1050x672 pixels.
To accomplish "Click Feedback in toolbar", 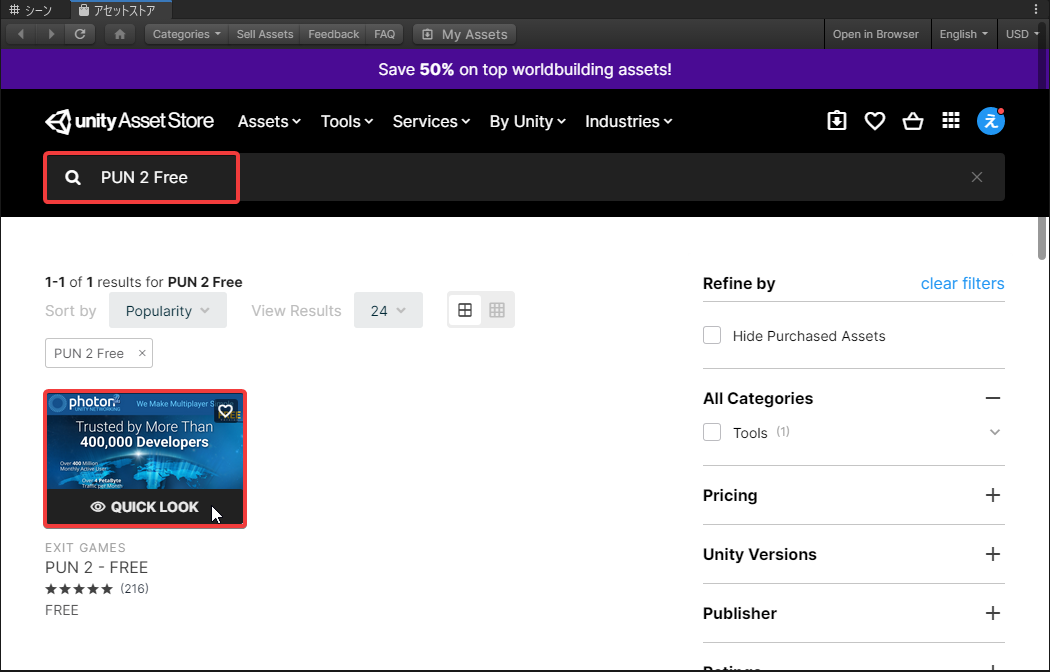I will pos(333,34).
